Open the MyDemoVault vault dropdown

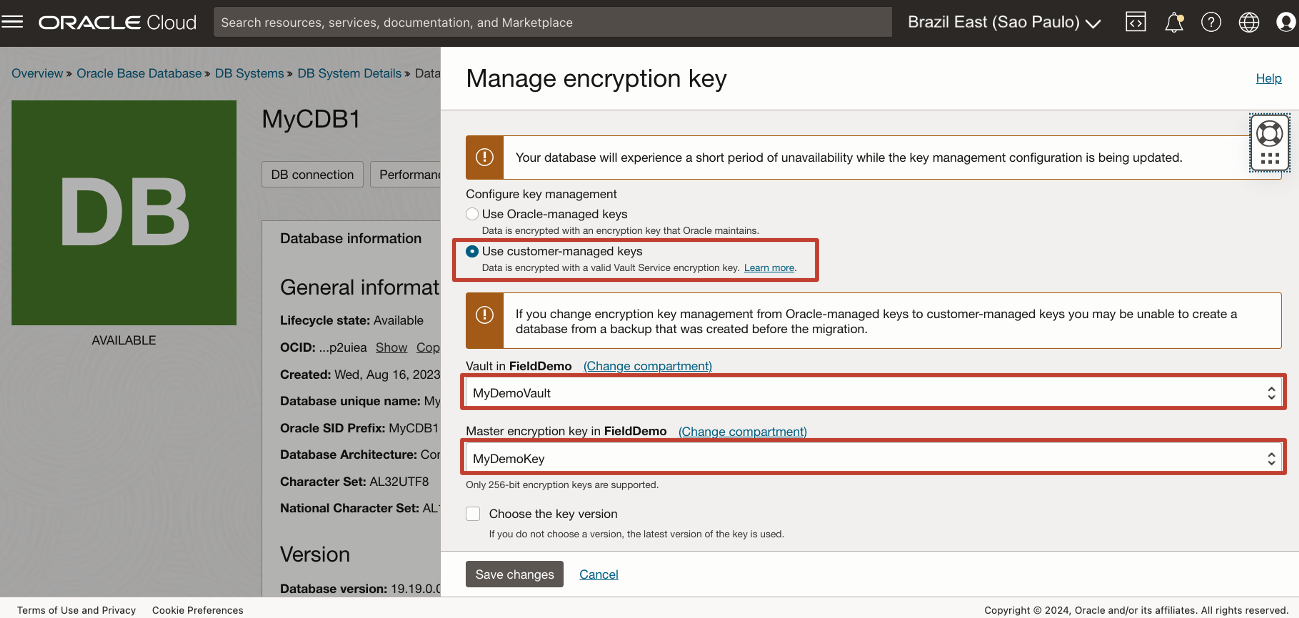point(874,393)
